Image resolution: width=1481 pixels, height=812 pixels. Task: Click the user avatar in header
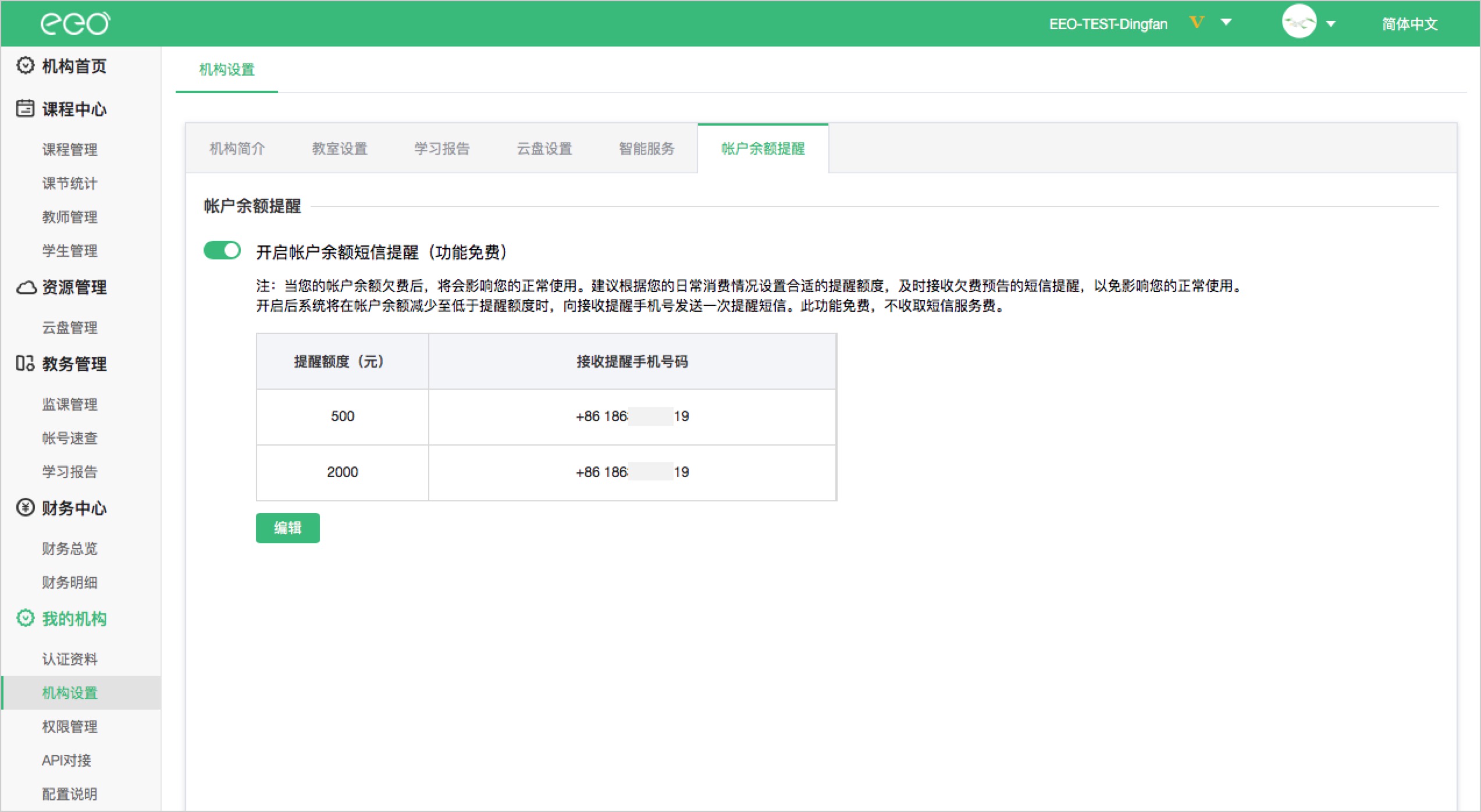coord(1299,22)
